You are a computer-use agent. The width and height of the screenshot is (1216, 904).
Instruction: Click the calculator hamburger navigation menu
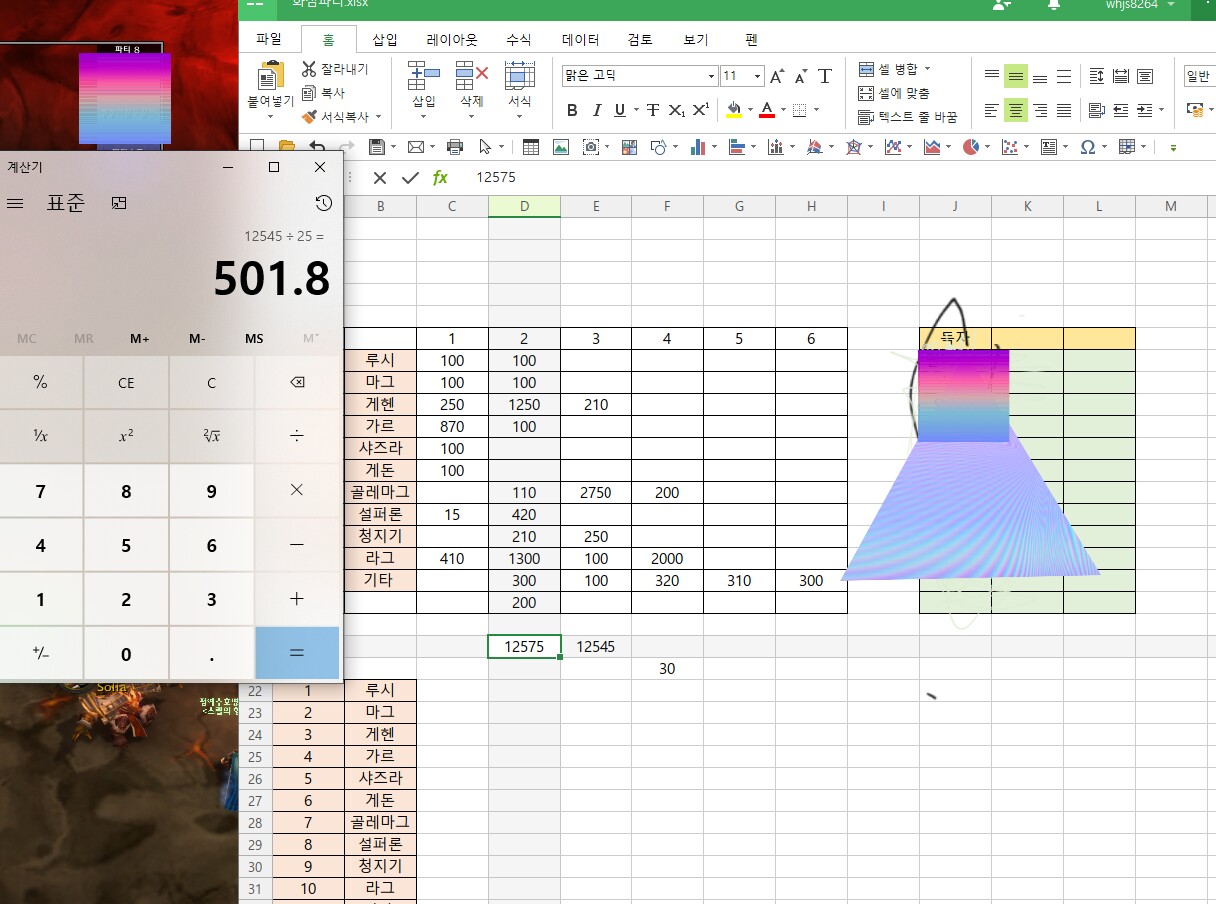point(15,203)
